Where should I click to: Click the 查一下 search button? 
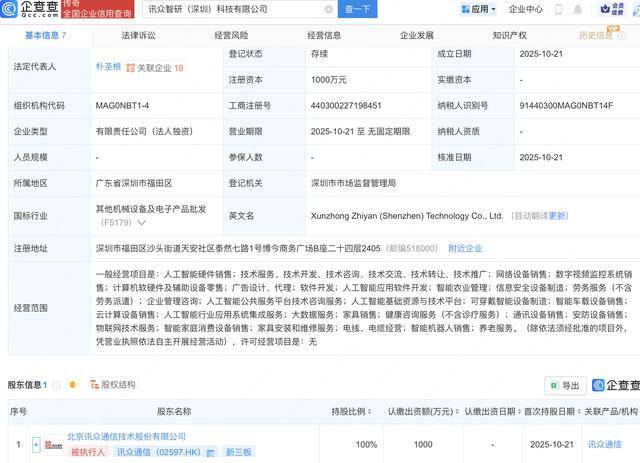coord(357,9)
